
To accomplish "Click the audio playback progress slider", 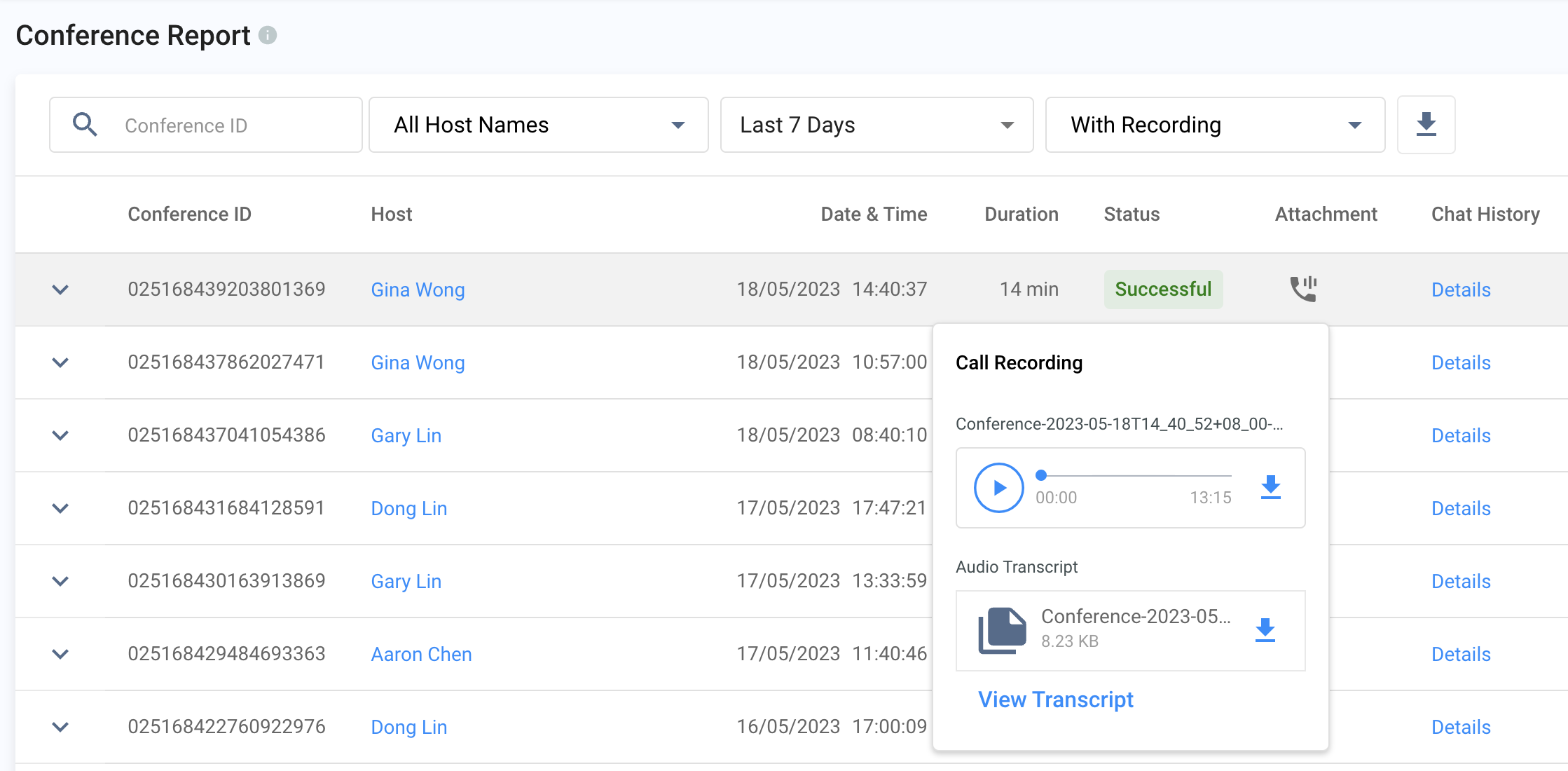I will coord(1135,476).
